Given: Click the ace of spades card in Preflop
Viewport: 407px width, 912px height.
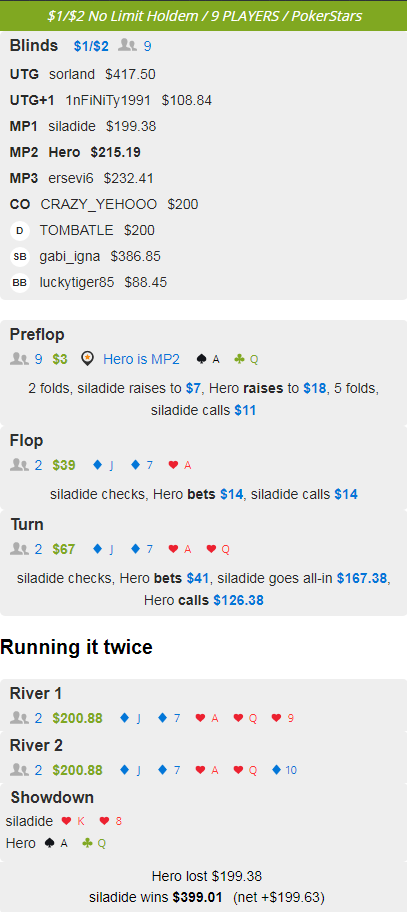Looking at the screenshot, I should 208,359.
